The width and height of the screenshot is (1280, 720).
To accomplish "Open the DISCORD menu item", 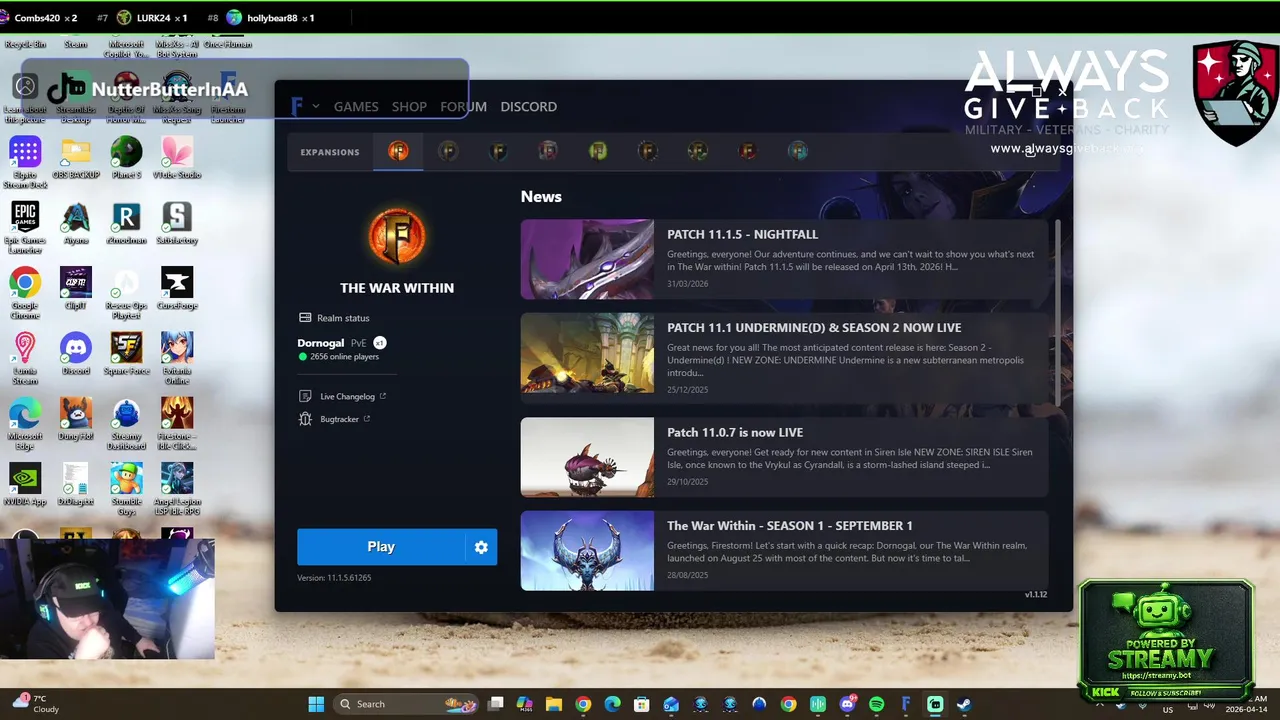I will (529, 106).
